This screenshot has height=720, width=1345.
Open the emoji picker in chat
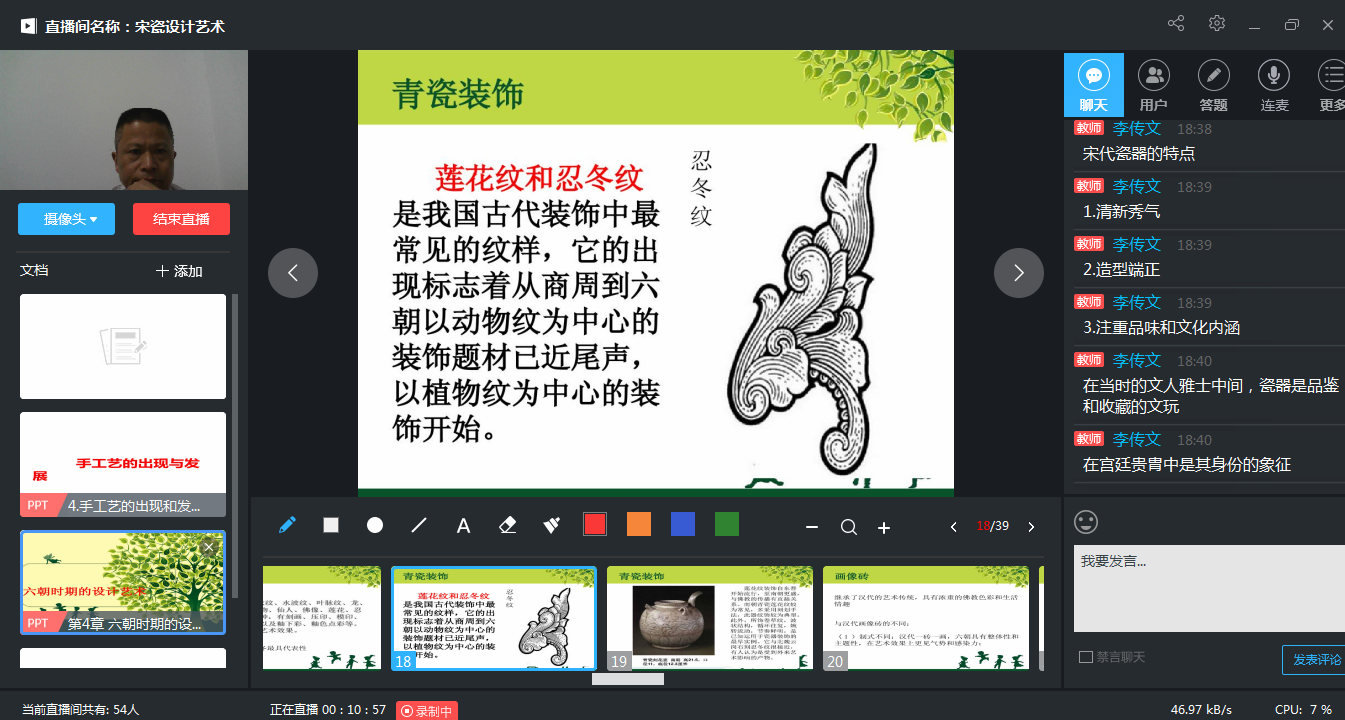point(1085,522)
